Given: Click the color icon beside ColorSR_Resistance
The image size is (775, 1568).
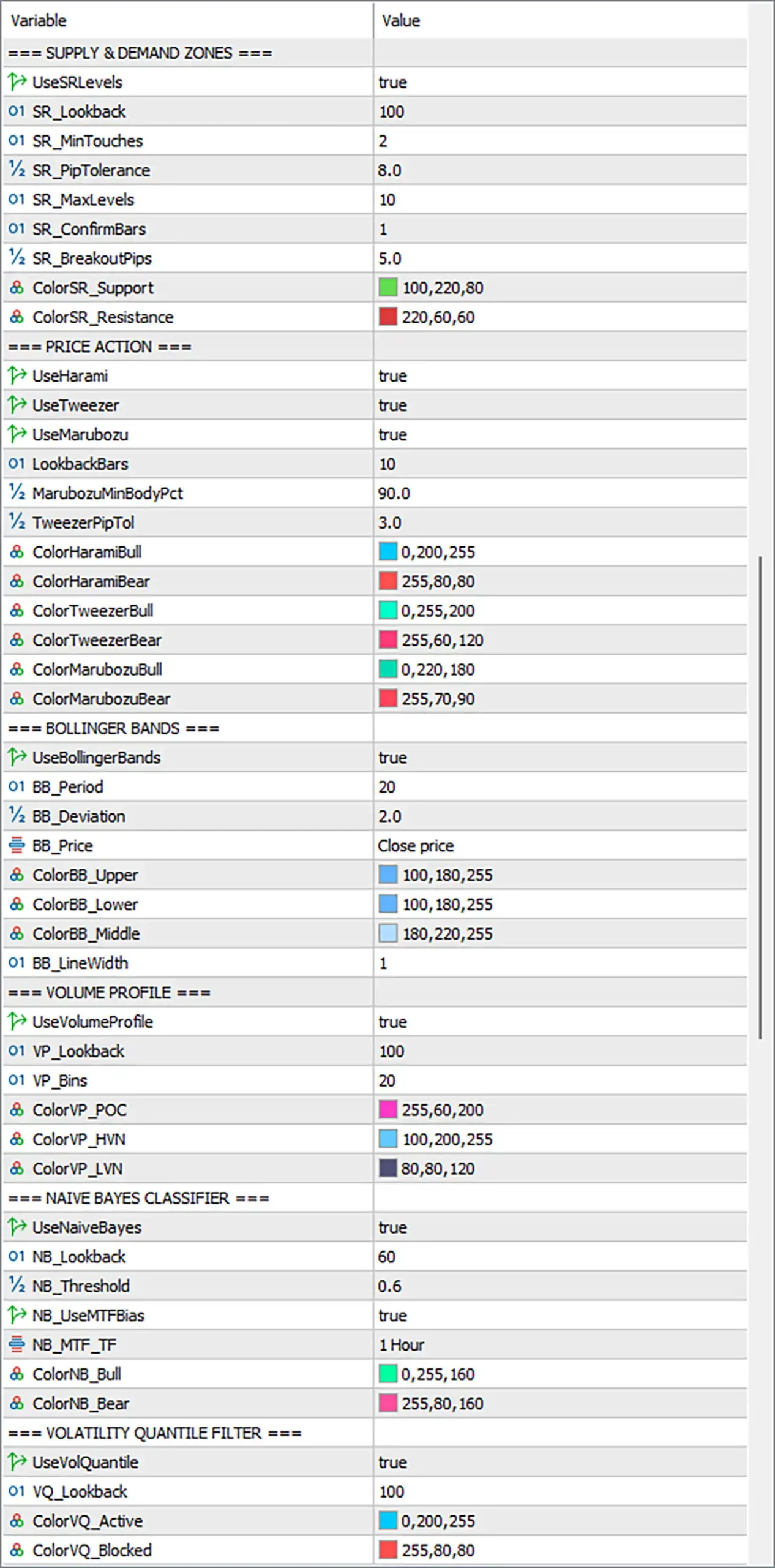Looking at the screenshot, I should (17, 317).
